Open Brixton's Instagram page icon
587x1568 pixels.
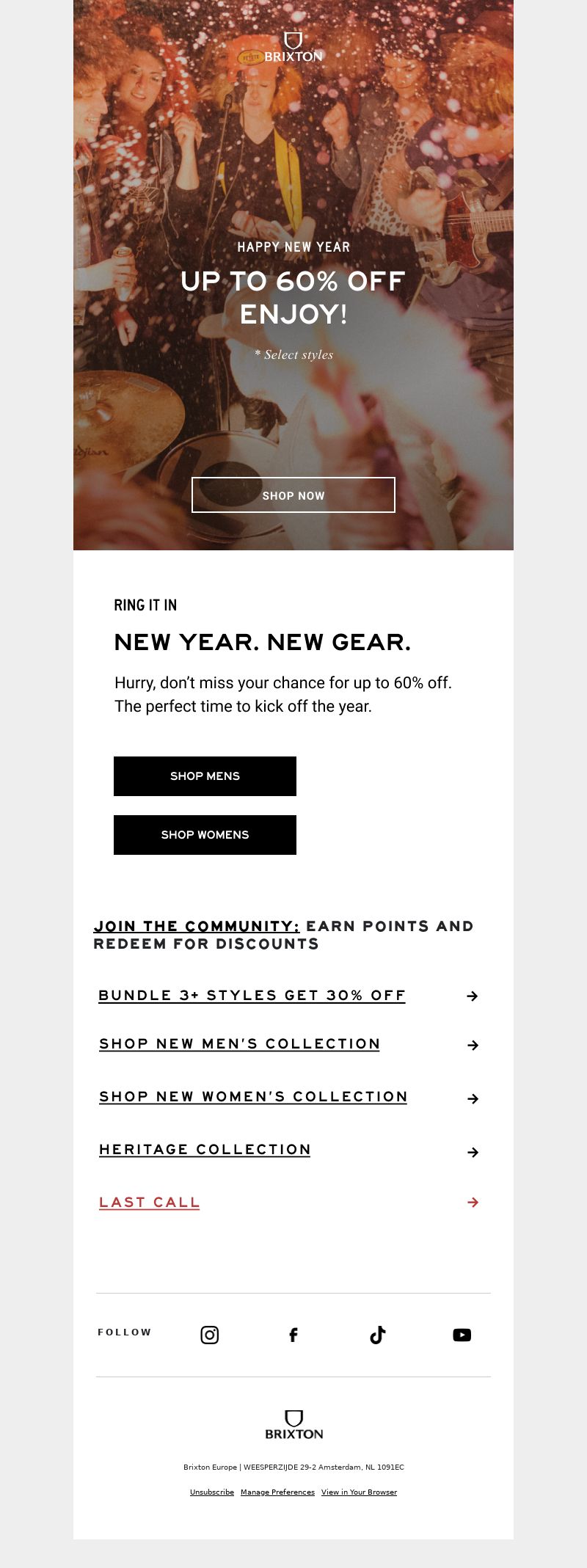(210, 1335)
